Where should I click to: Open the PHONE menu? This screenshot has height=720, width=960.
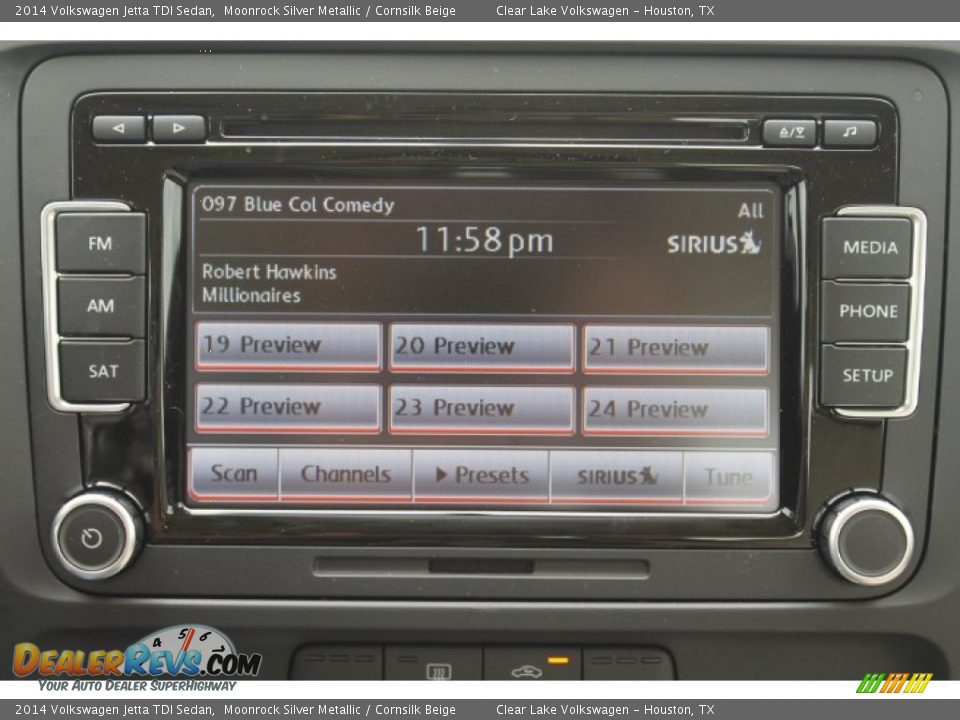coord(867,311)
